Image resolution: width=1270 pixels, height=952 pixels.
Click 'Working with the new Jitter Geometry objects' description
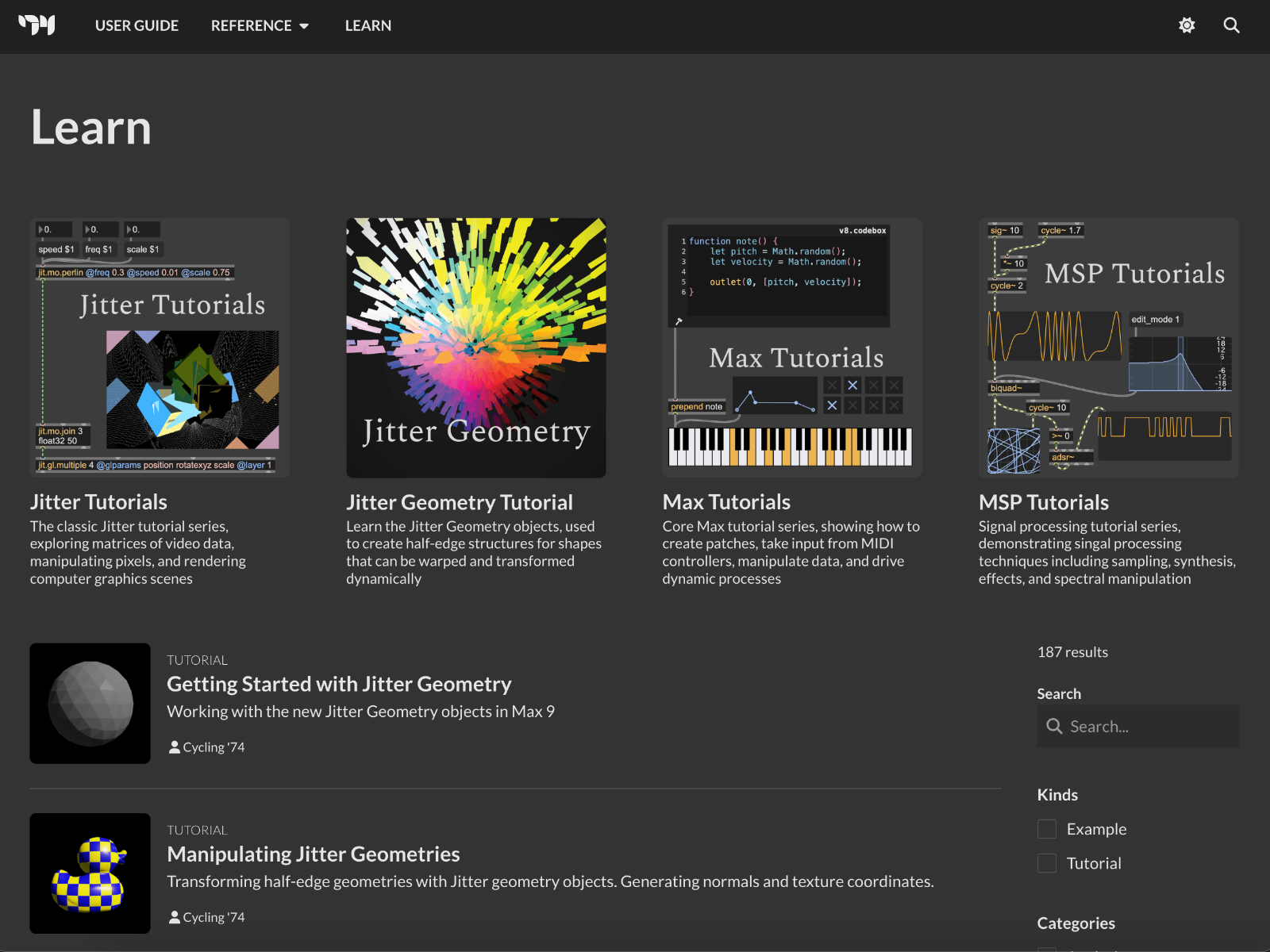click(360, 712)
